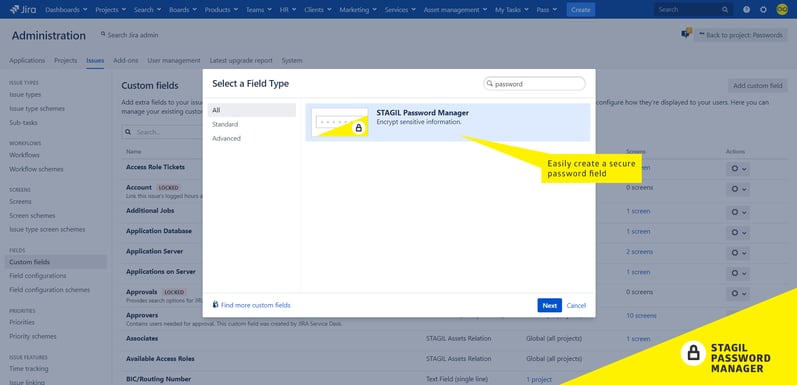This screenshot has width=797, height=385.
Task: Open the Dashboards dropdown menu
Action: coord(66,10)
